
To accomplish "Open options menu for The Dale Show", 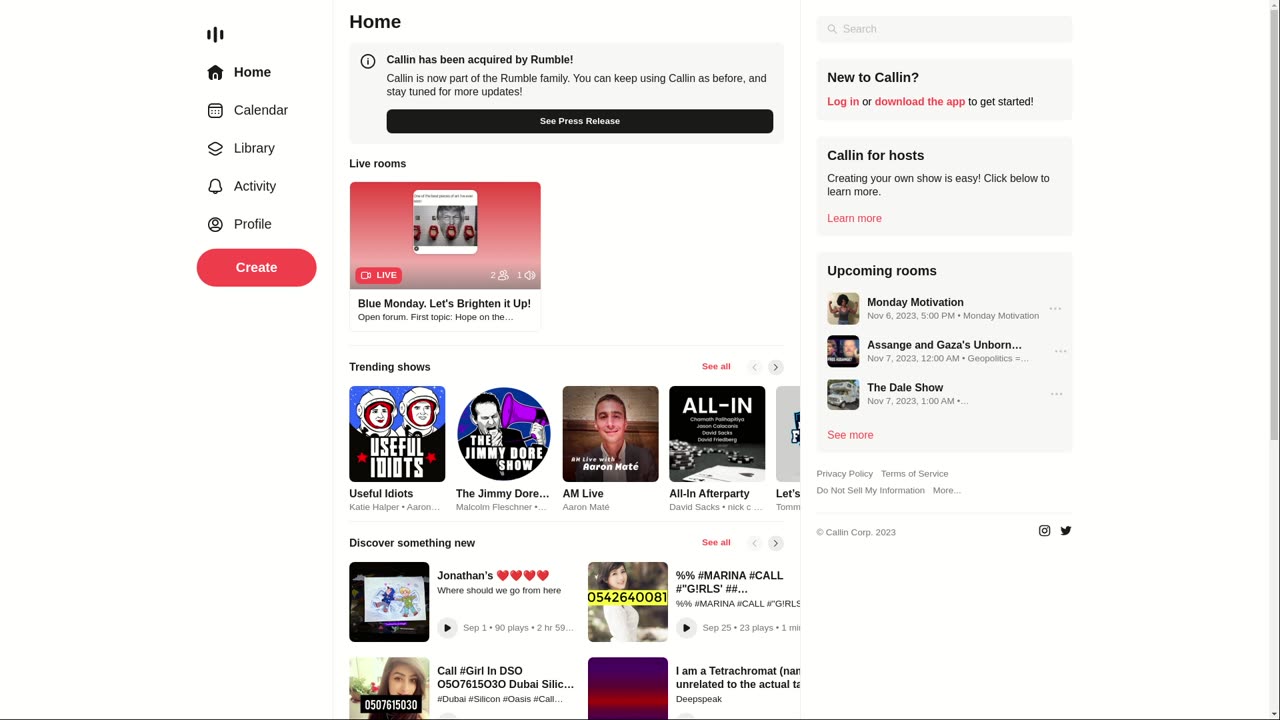I will coord(1056,395).
